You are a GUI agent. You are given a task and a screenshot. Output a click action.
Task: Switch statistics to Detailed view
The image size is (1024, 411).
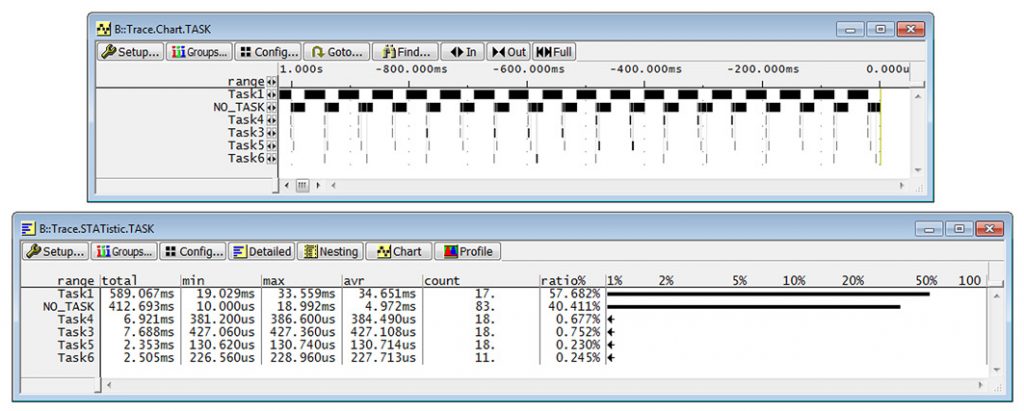coord(262,251)
